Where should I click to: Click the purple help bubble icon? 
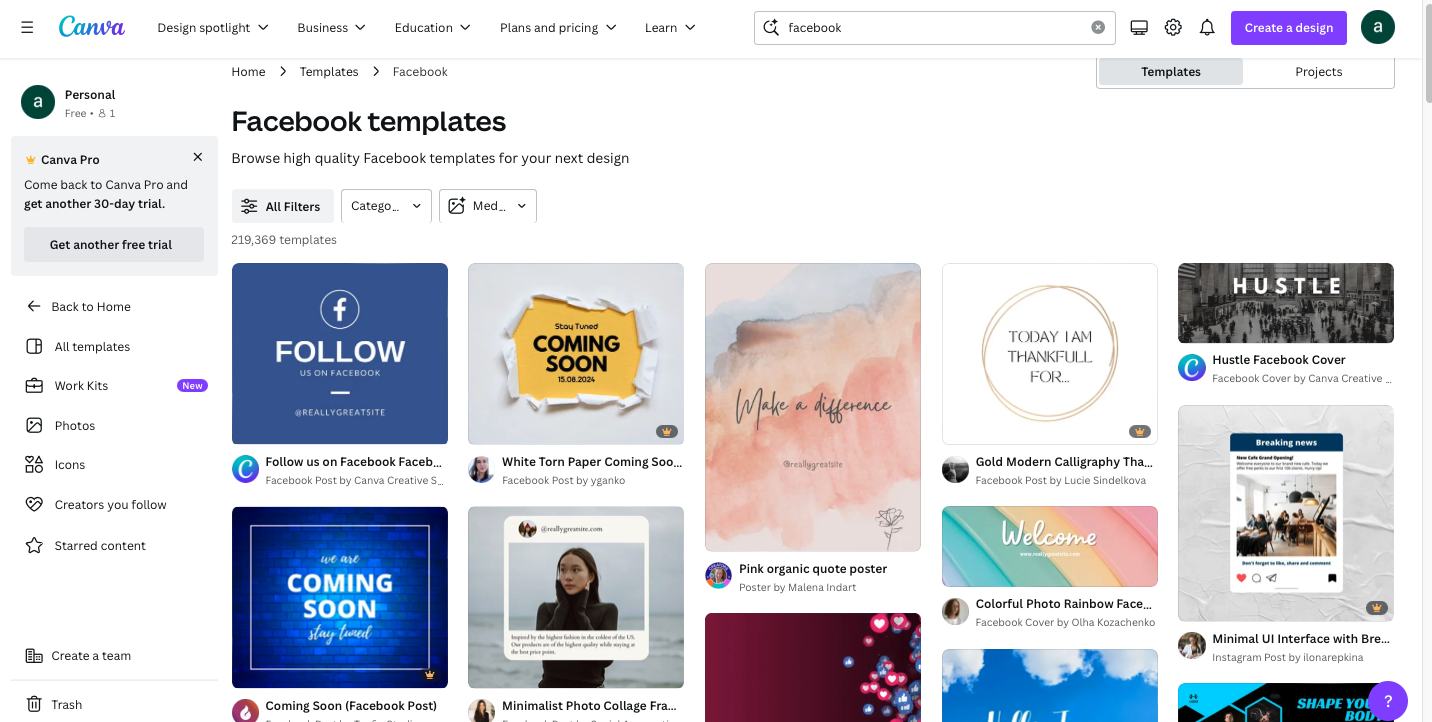click(1387, 700)
